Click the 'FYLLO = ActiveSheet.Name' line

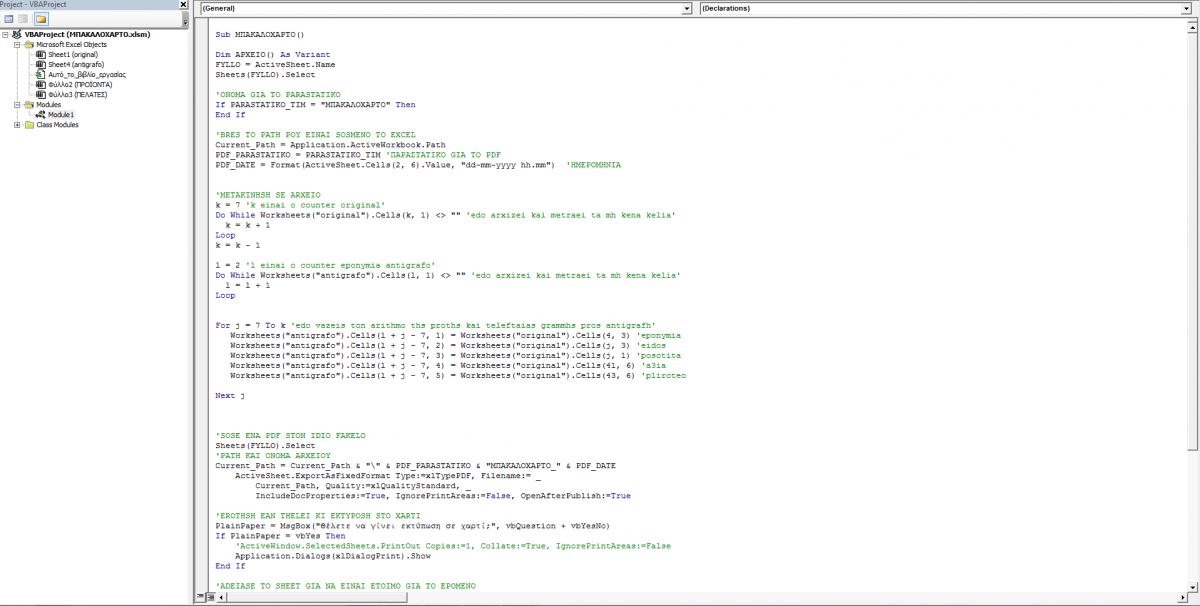(276, 64)
